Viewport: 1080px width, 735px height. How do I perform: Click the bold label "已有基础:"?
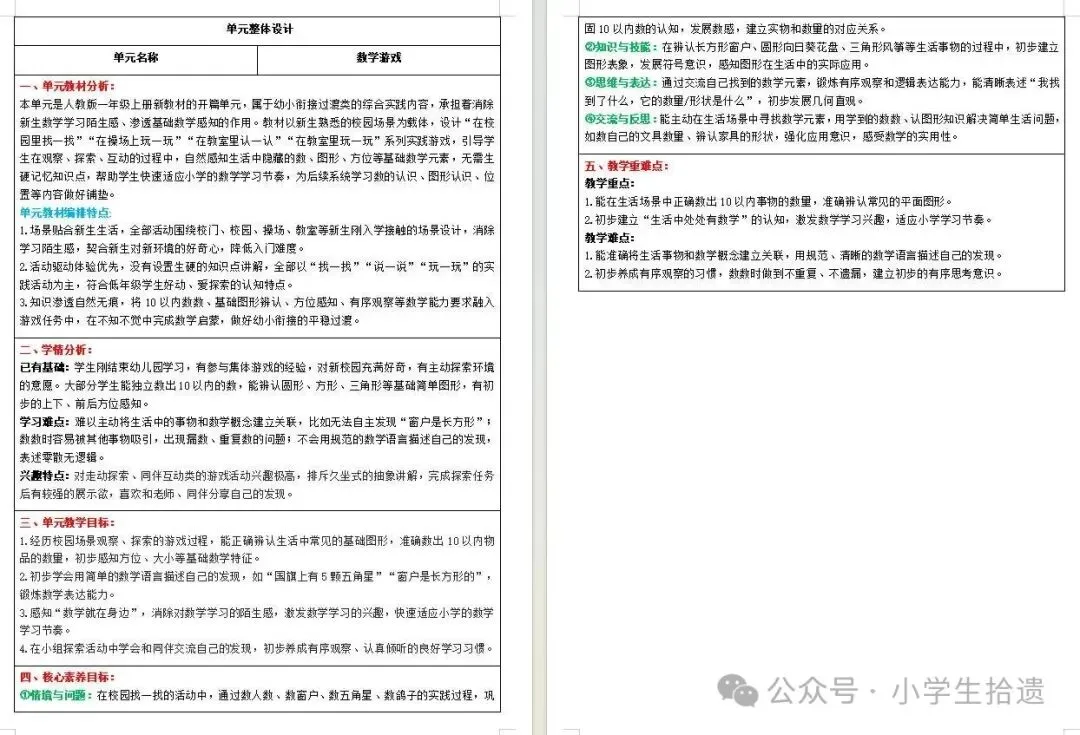tap(45, 368)
